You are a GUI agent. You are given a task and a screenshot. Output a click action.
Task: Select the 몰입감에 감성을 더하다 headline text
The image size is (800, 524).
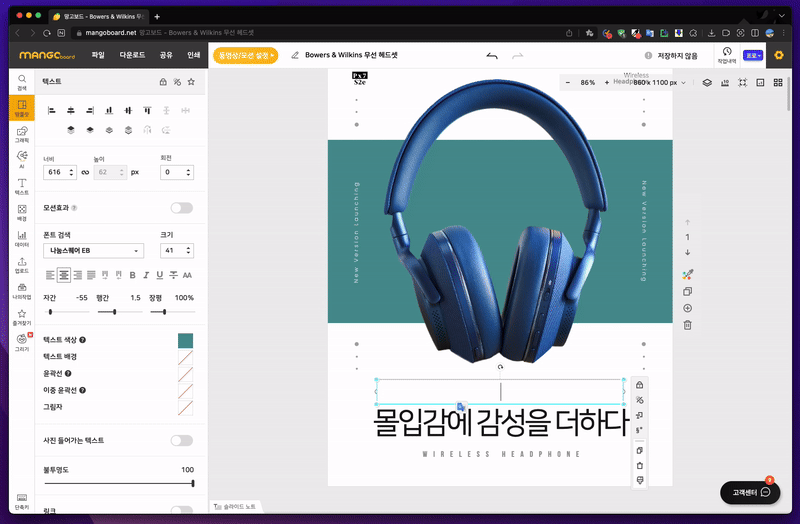[501, 422]
